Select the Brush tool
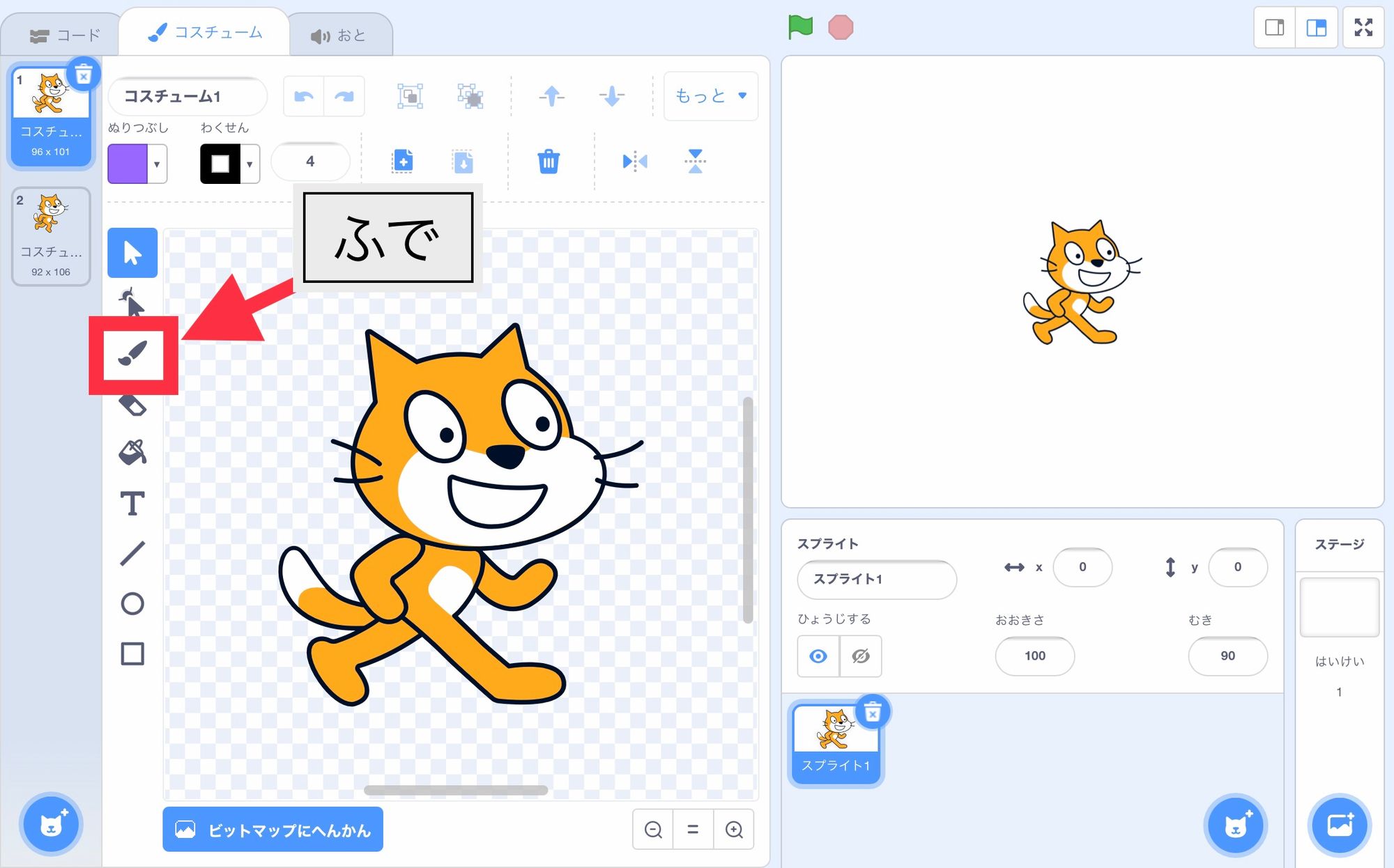The image size is (1394, 868). pyautogui.click(x=132, y=354)
